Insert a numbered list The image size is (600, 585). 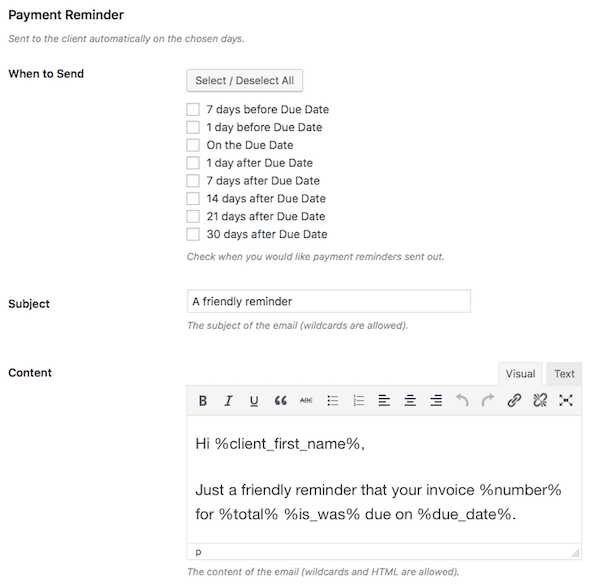359,401
